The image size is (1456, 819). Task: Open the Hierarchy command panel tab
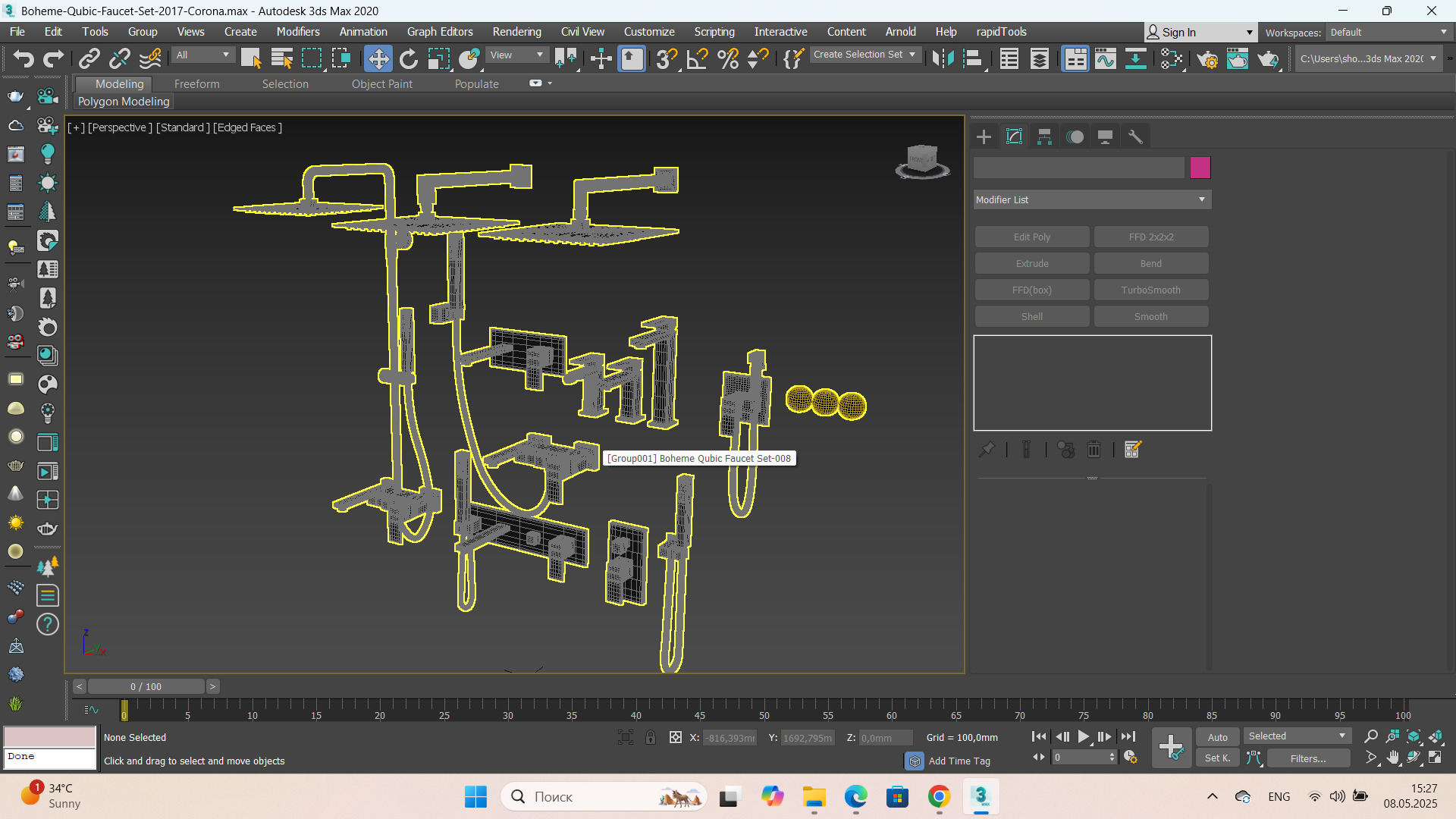(x=1044, y=136)
